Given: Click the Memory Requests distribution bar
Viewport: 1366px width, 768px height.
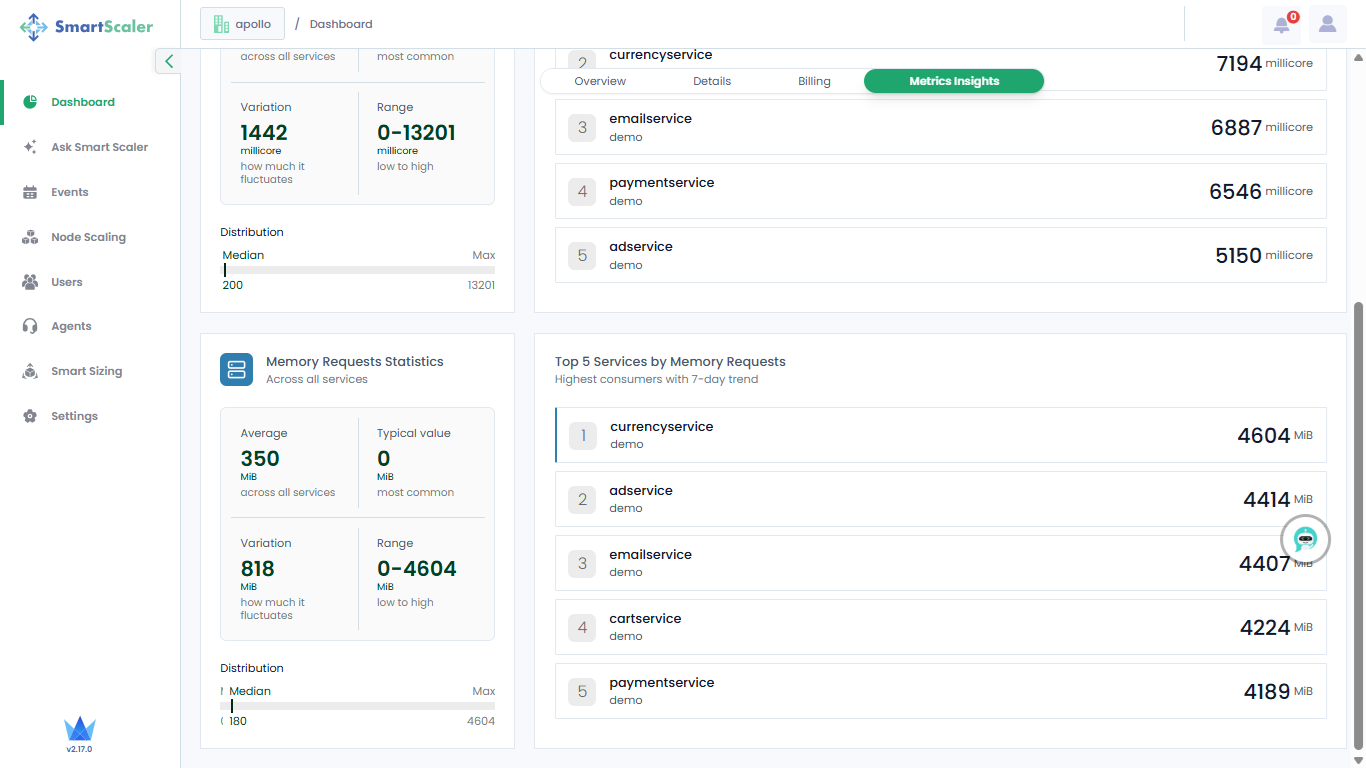Looking at the screenshot, I should tap(358, 706).
